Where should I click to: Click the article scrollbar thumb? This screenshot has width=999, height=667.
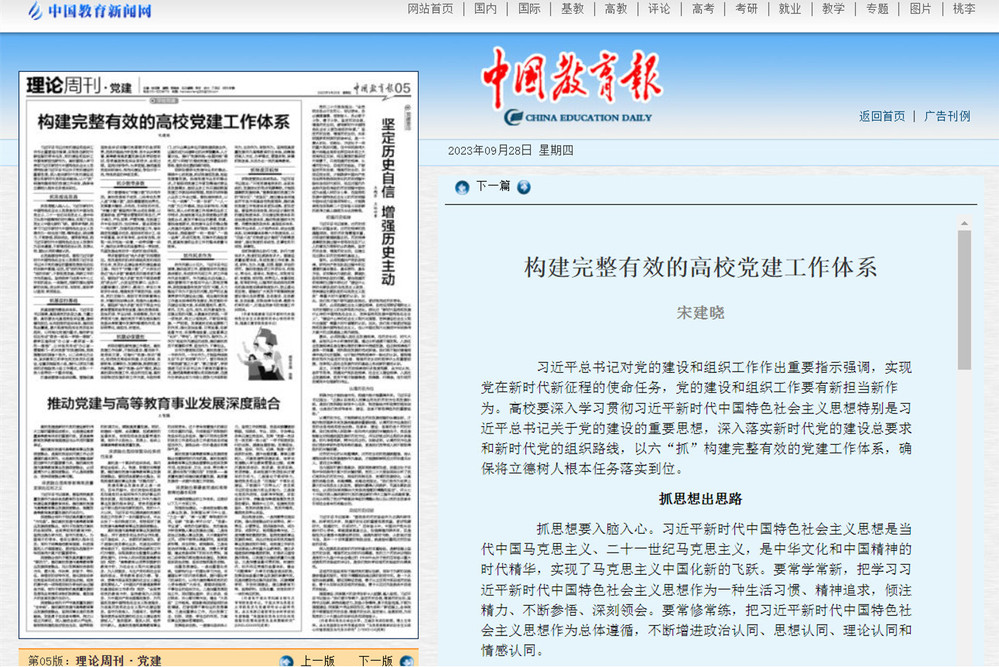click(x=964, y=300)
